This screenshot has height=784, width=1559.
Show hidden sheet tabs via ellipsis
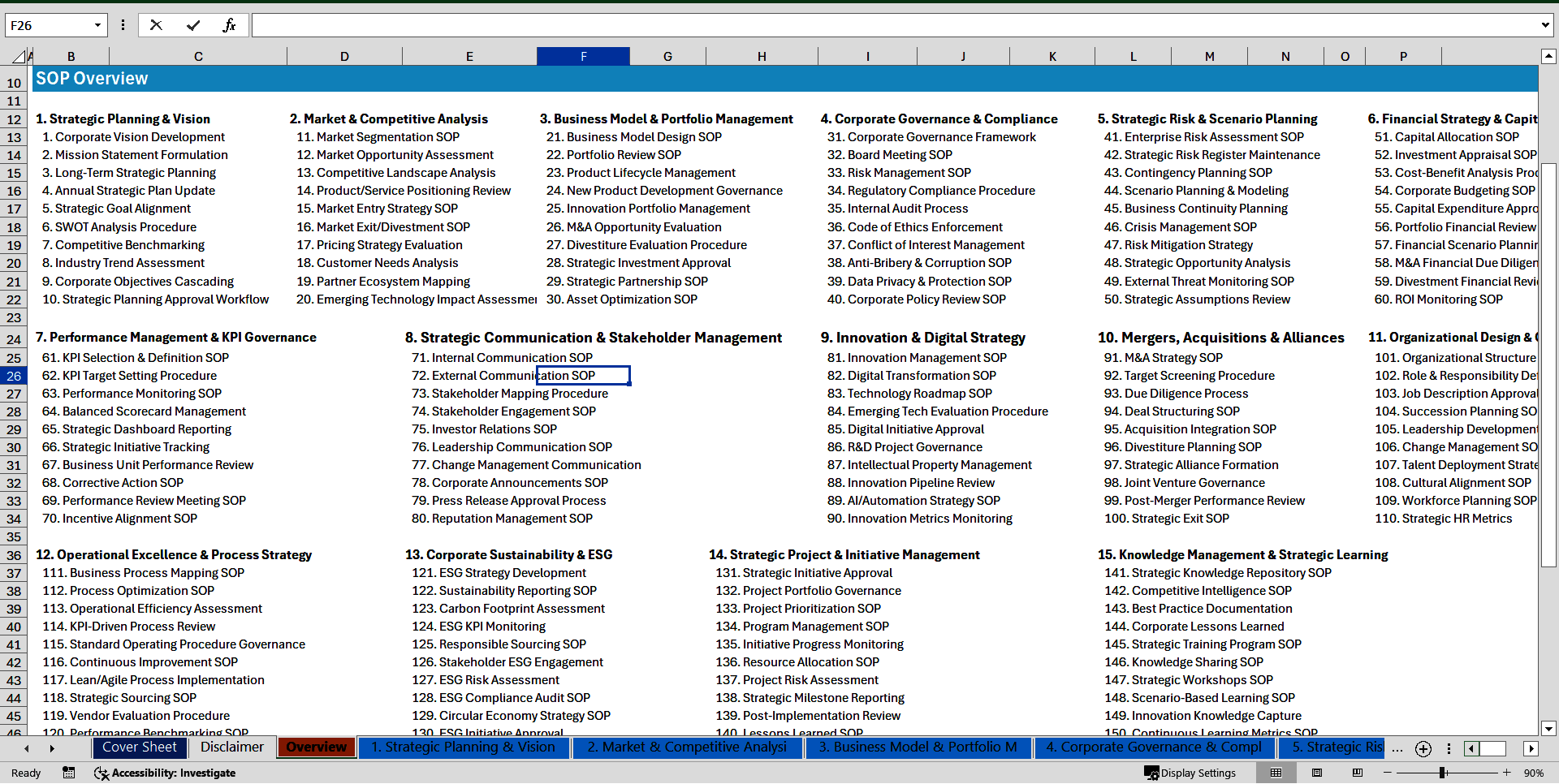(1397, 748)
